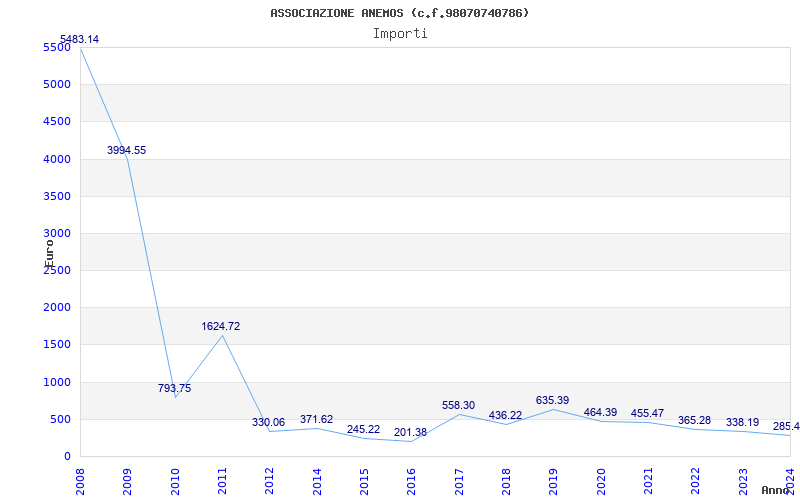Click the 2012 year axis label

point(270,481)
